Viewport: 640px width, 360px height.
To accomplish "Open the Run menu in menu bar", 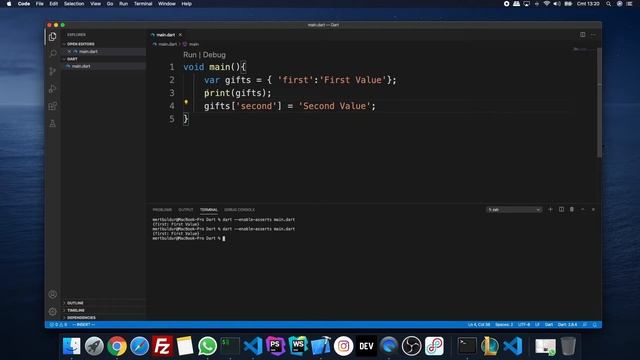I will coord(123,4).
